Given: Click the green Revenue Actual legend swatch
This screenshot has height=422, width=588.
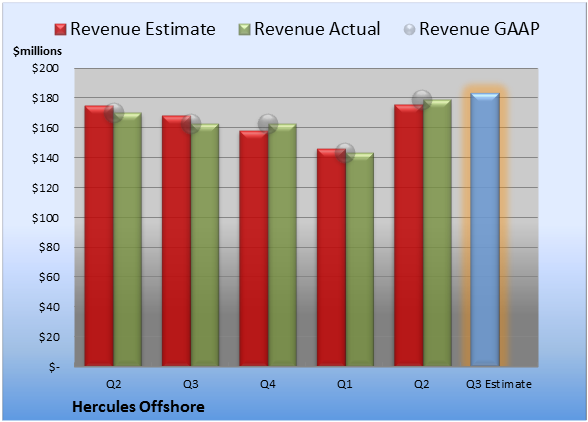Looking at the screenshot, I should (x=244, y=29).
